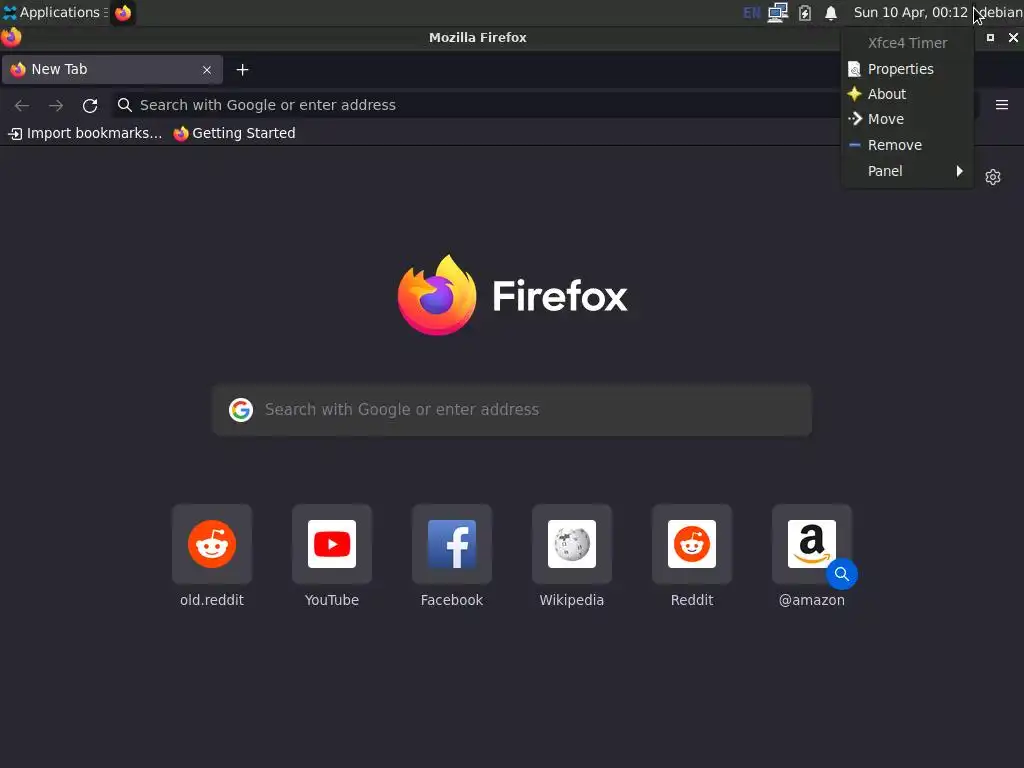Expand the Panel submenu
The image size is (1024, 768).
(x=908, y=171)
